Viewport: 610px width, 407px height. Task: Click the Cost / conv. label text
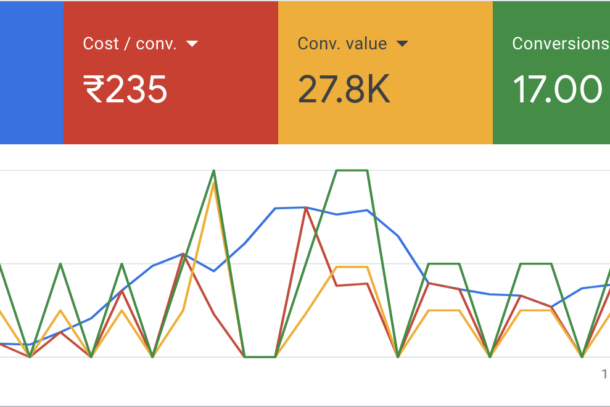coord(130,44)
